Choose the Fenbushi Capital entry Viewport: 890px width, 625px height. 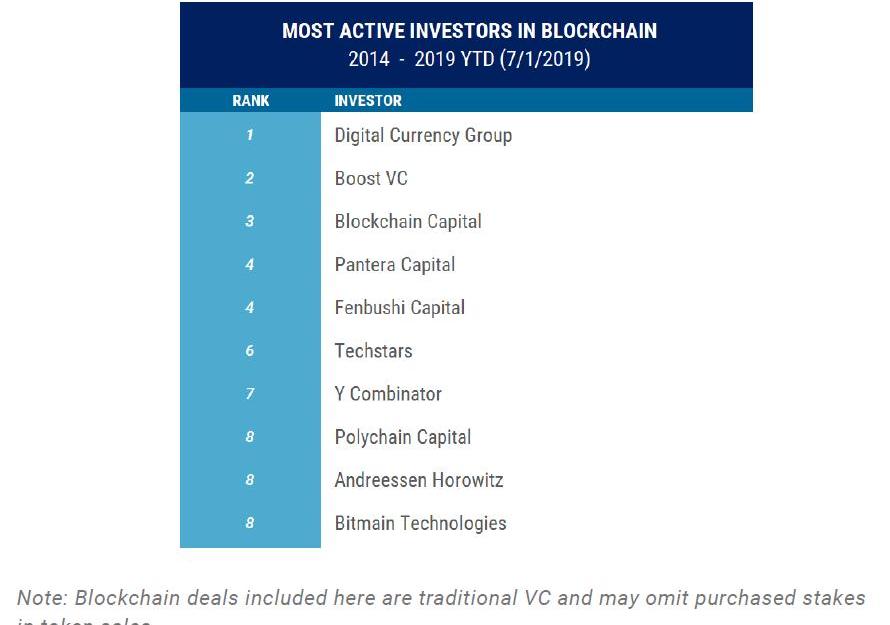[x=400, y=307]
